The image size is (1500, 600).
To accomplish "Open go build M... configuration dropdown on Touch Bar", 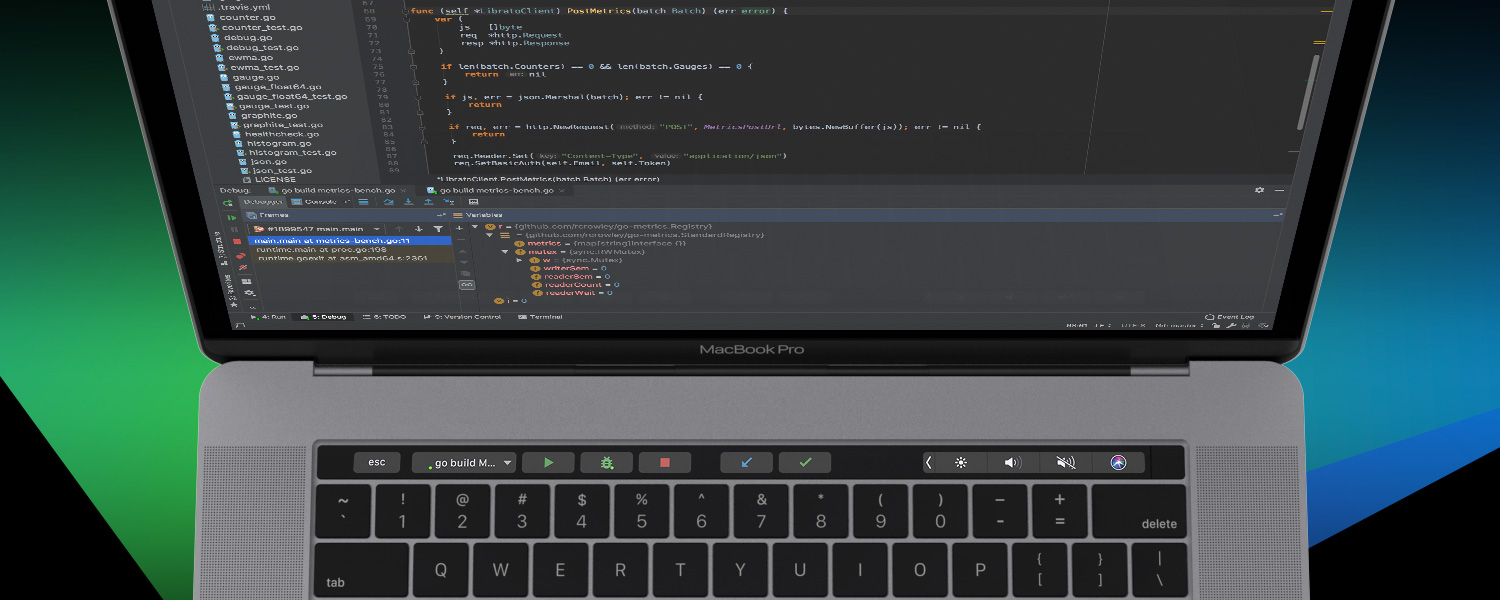I will [x=464, y=463].
